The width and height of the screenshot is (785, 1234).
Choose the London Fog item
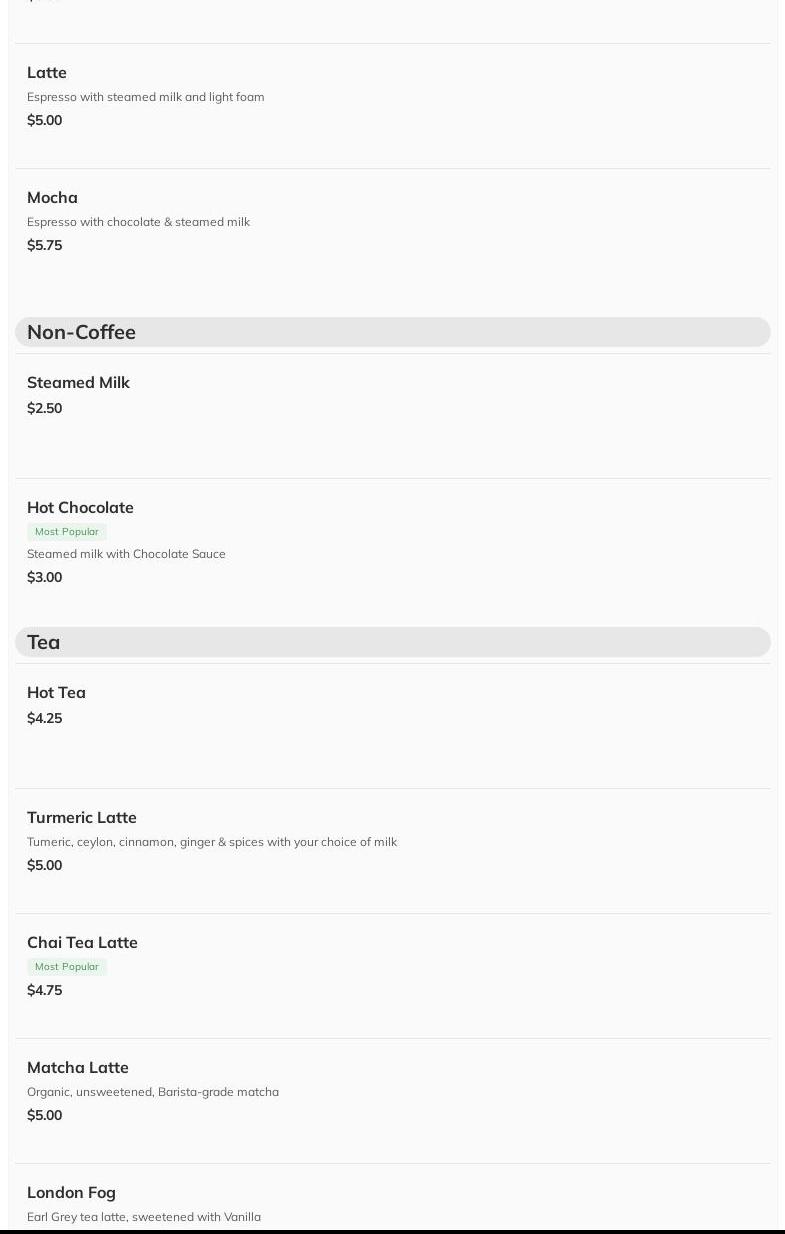click(x=71, y=1192)
